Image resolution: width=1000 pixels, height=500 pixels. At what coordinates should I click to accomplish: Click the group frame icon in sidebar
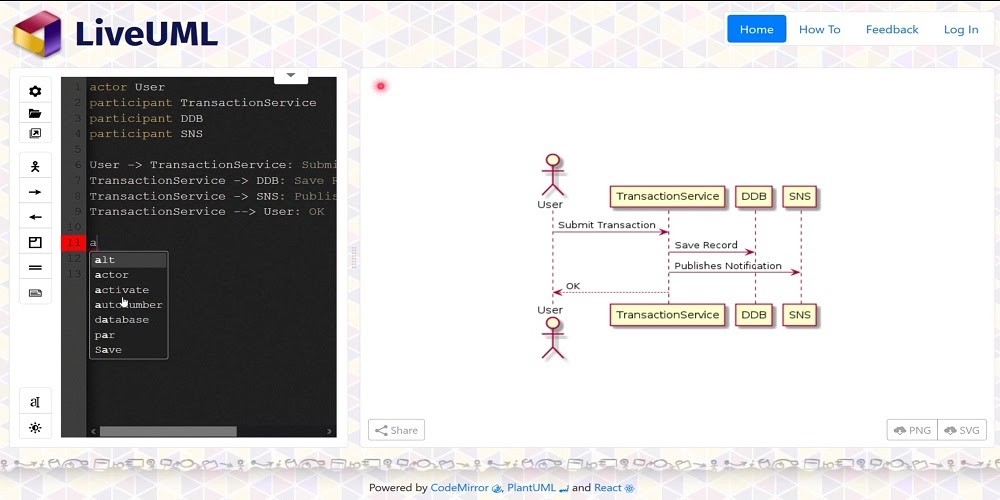point(35,242)
